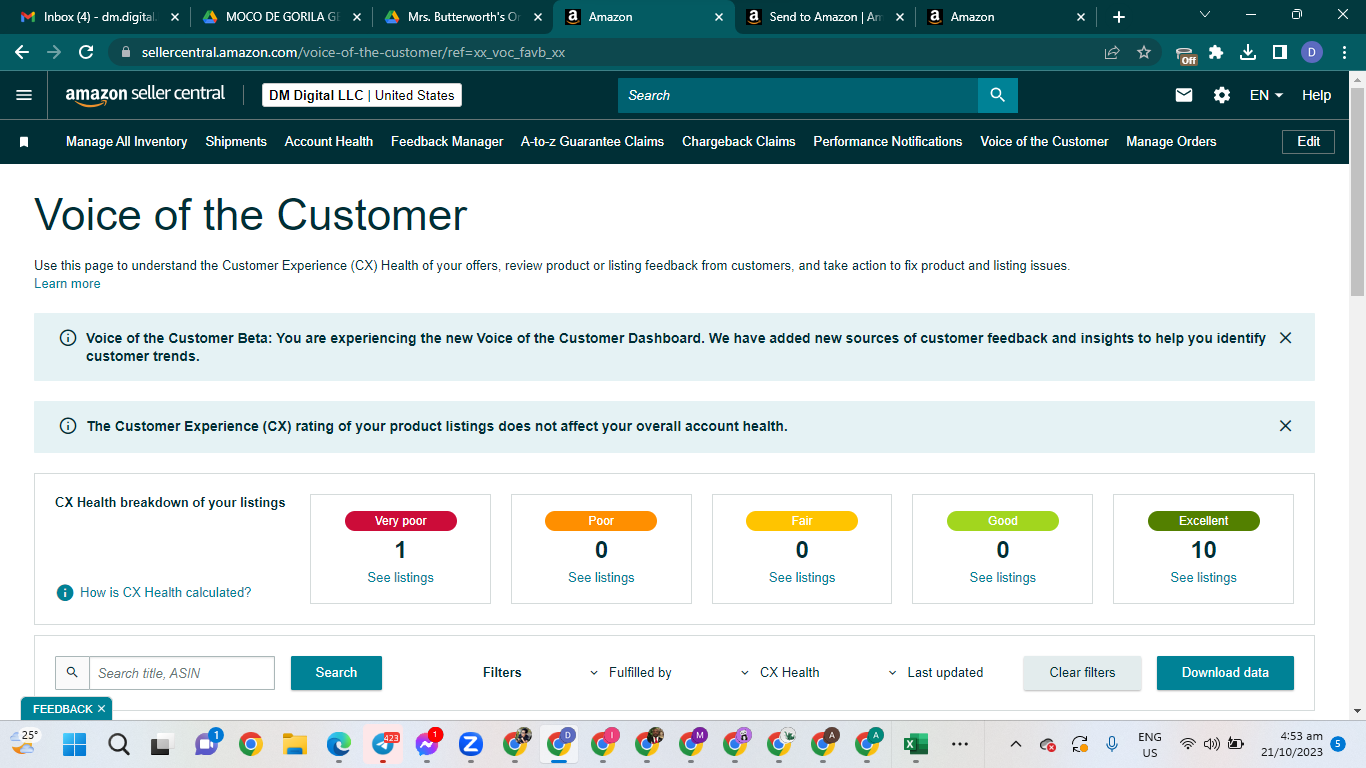The height and width of the screenshot is (768, 1366).
Task: Open the Seller Central hamburger menu
Action: [24, 95]
